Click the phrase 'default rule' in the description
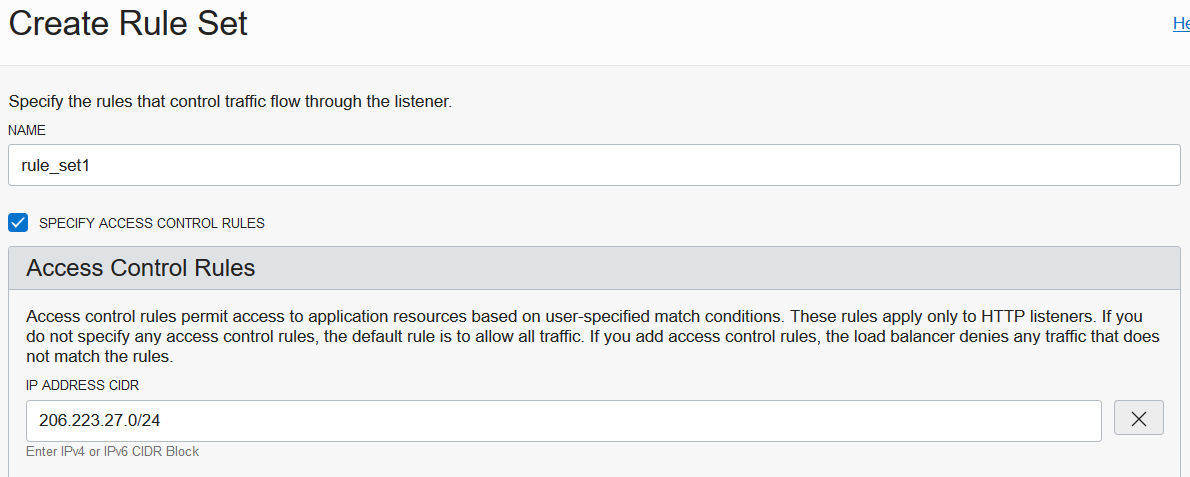 [x=395, y=336]
